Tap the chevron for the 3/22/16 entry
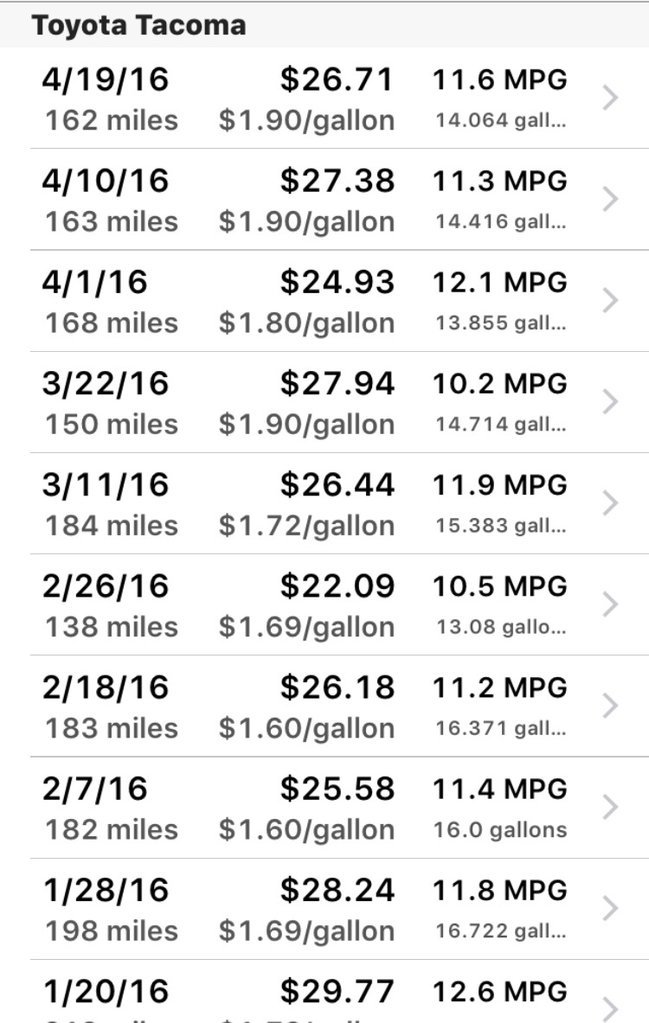 [610, 402]
